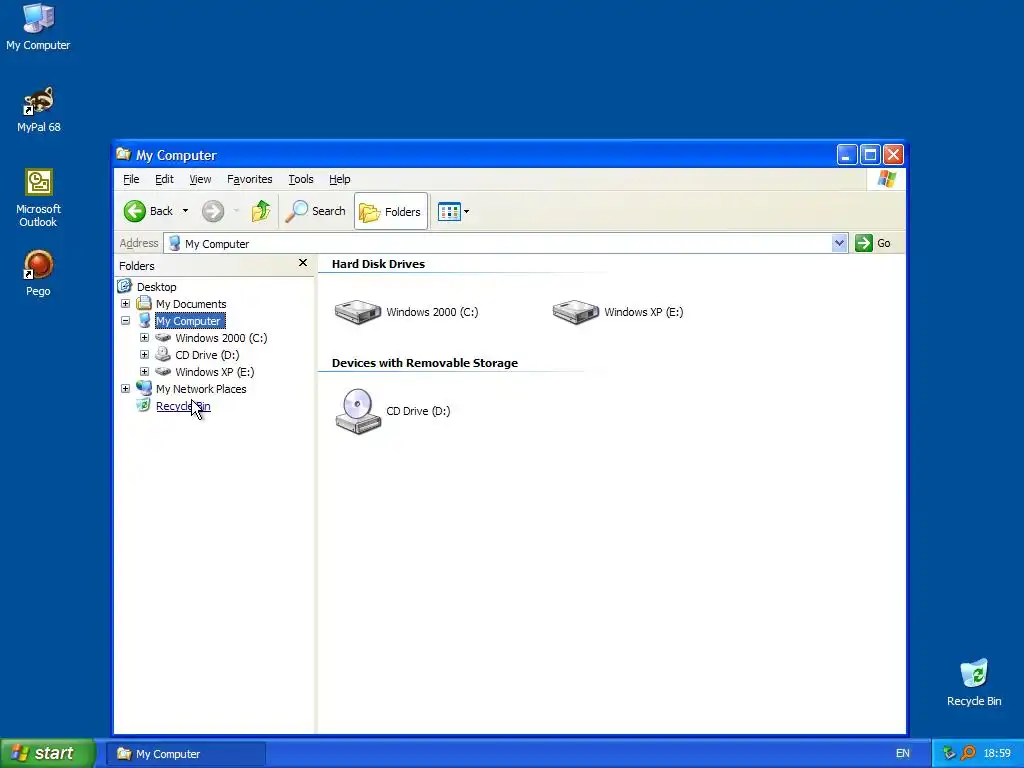Screen dimensions: 1024x768
Task: Launch MyPal 68 browser shortcut
Action: click(x=38, y=109)
